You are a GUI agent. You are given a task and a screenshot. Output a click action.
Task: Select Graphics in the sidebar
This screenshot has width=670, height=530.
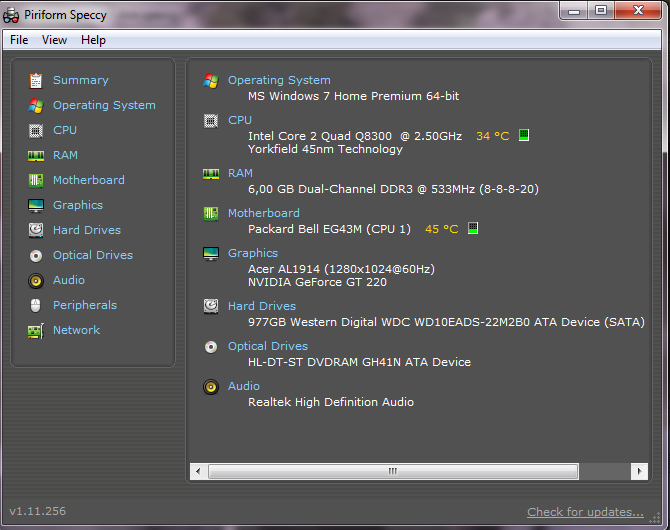tap(78, 205)
